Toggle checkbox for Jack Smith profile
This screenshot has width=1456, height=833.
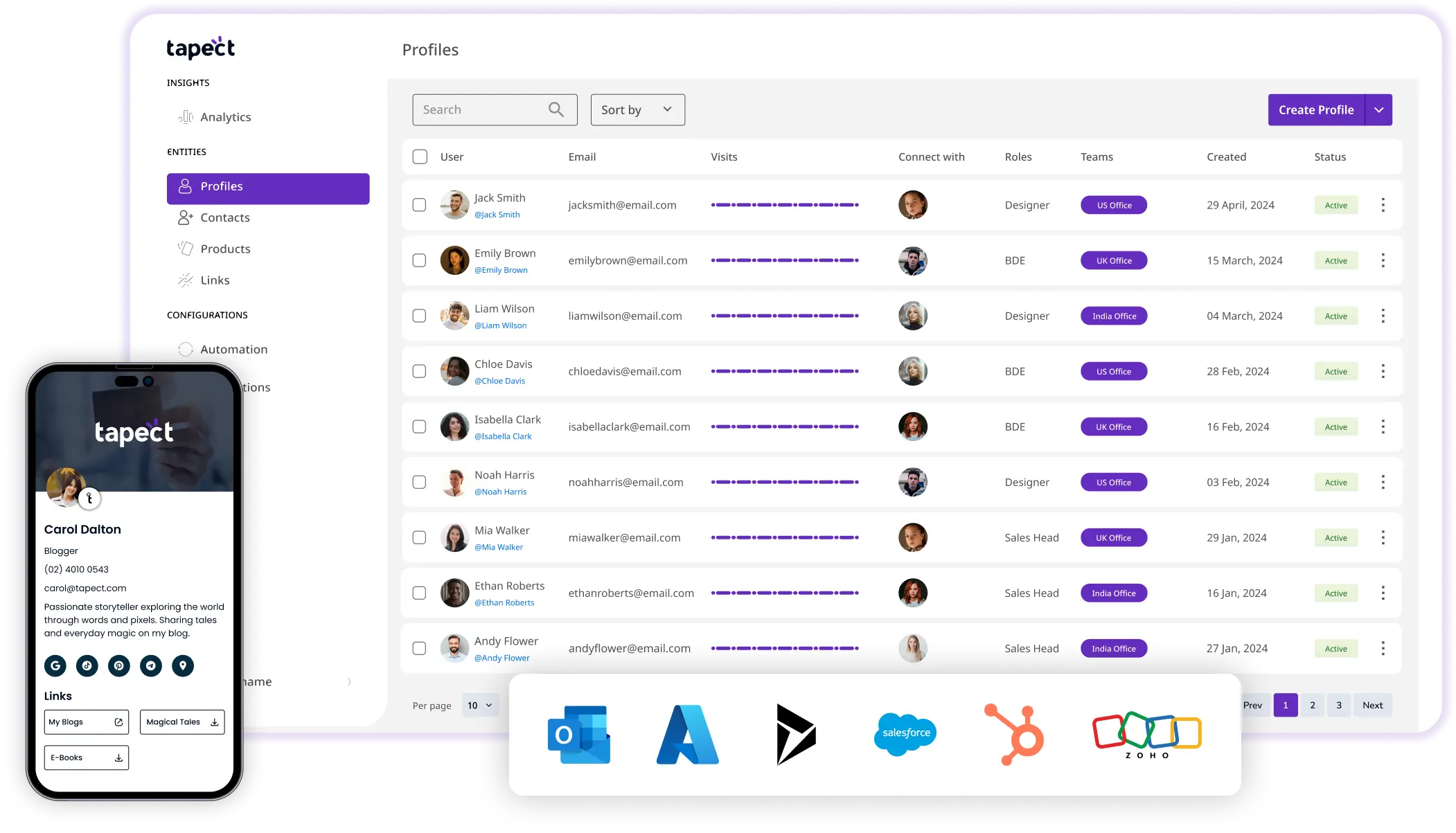[420, 205]
